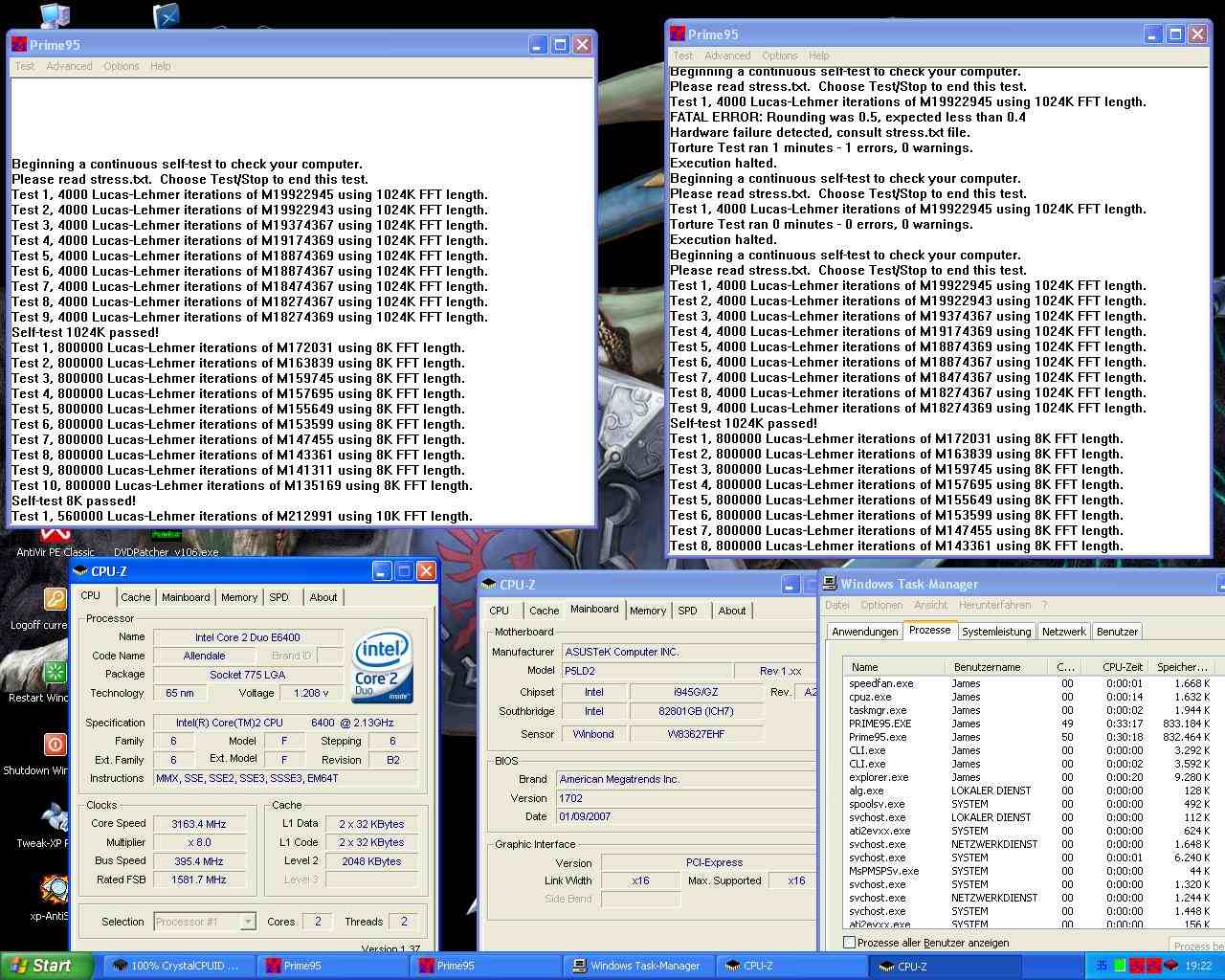Click the Intel Core 2 Duo logo
Screen dimensions: 1225x980
[x=382, y=665]
